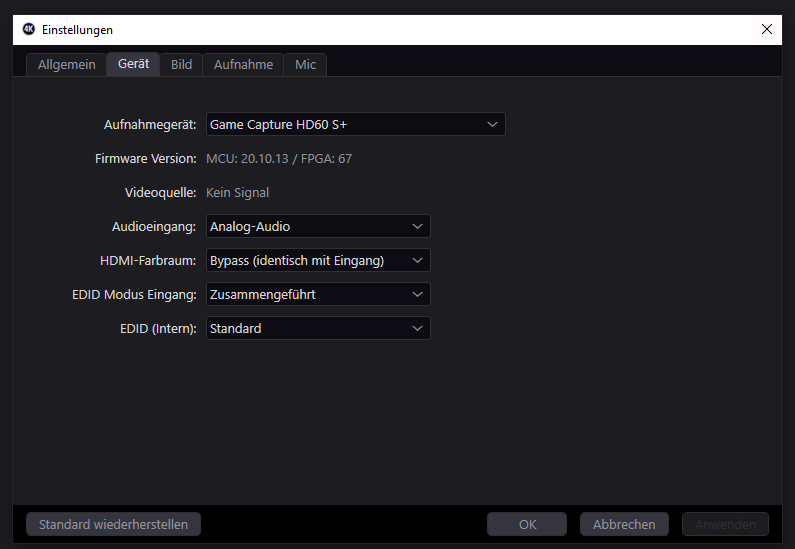Open the EDID (Intern) Standard dropdown
Viewport: 795px width, 549px height.
318,329
